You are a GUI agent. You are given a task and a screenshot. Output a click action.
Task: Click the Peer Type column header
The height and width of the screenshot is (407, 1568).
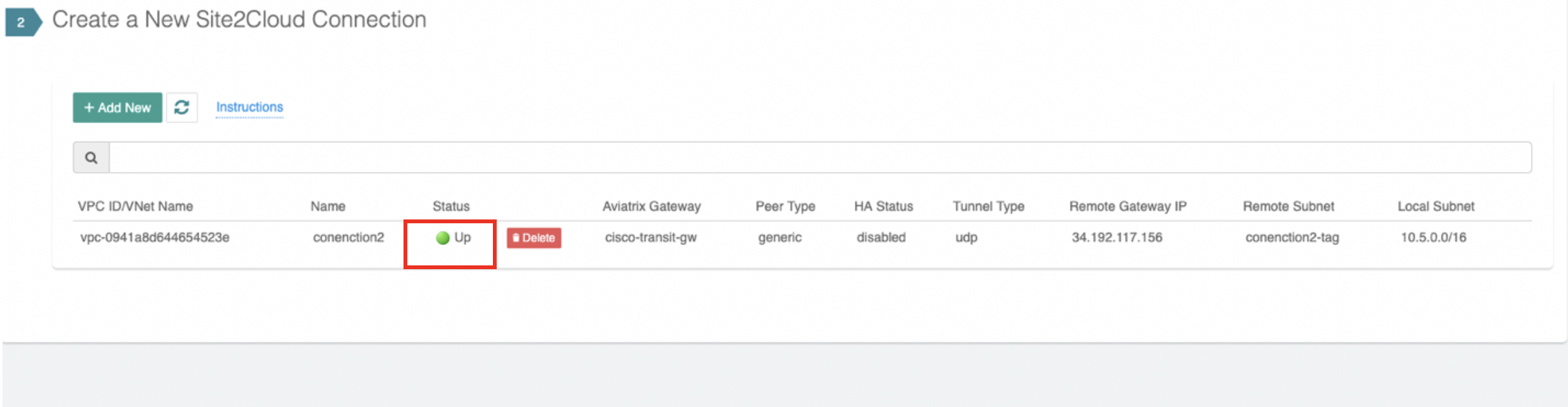(x=785, y=207)
